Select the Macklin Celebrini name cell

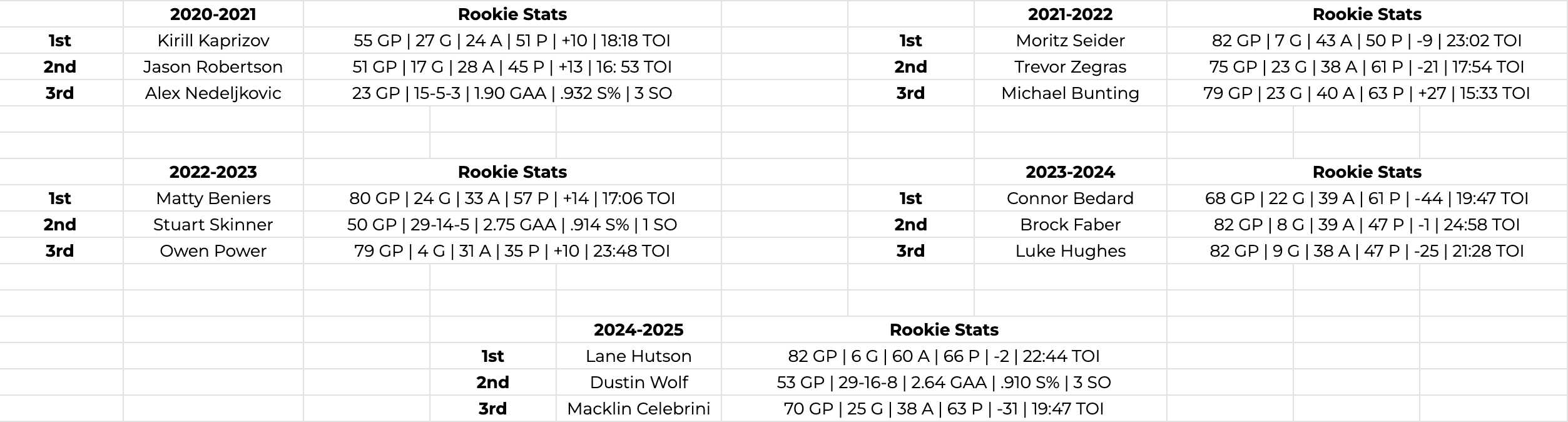coord(638,409)
